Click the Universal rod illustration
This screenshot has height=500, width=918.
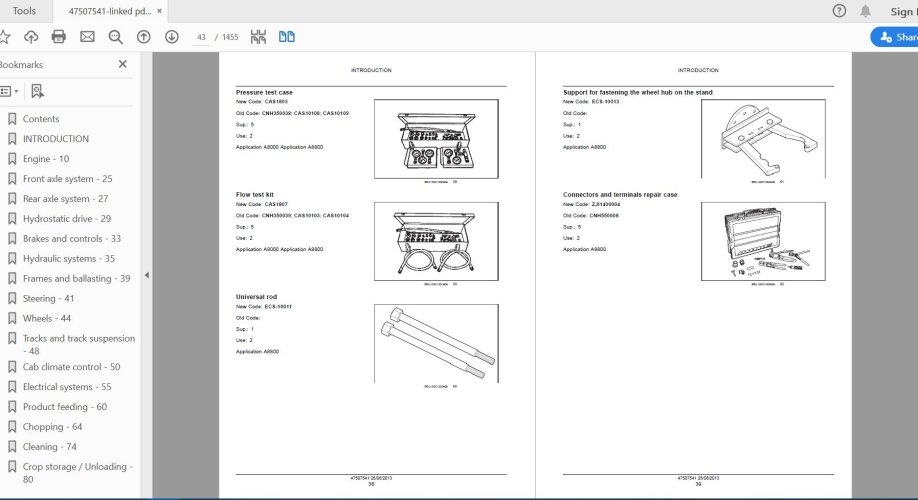436,343
